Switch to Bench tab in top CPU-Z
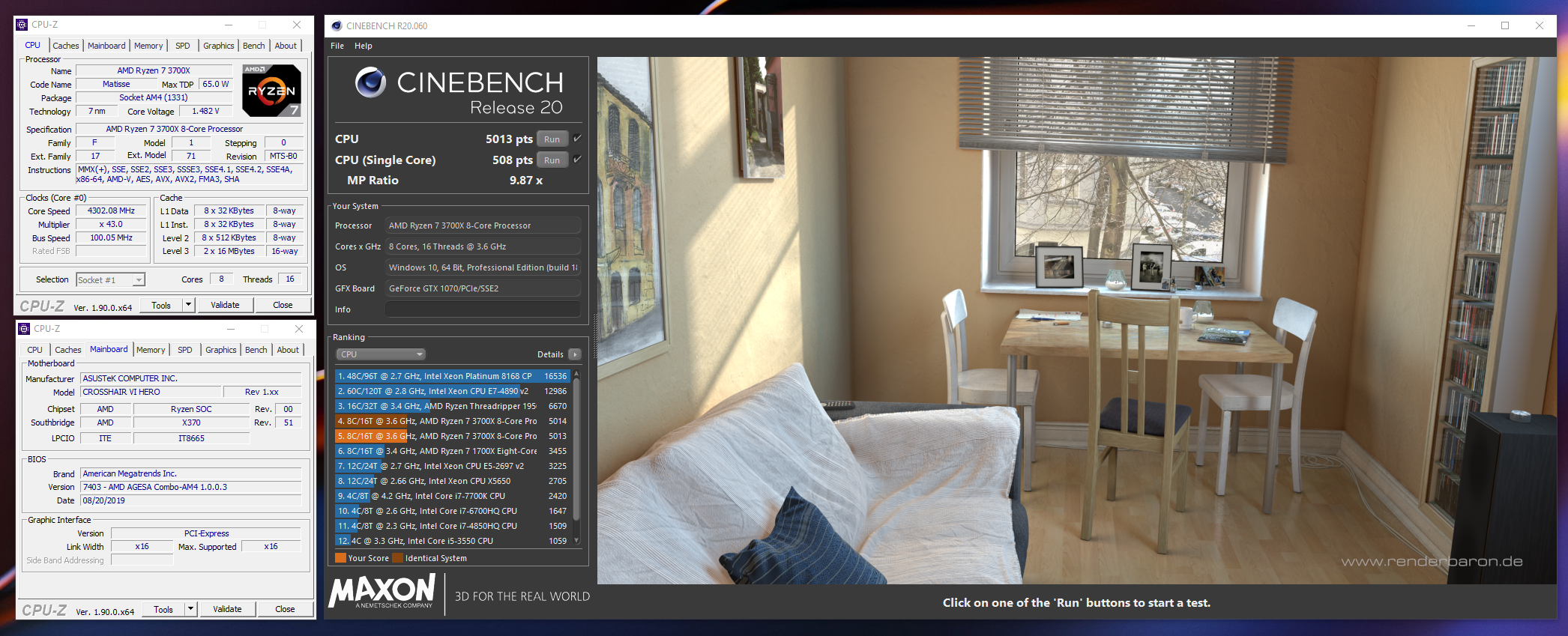This screenshot has width=1568, height=636. click(x=254, y=46)
